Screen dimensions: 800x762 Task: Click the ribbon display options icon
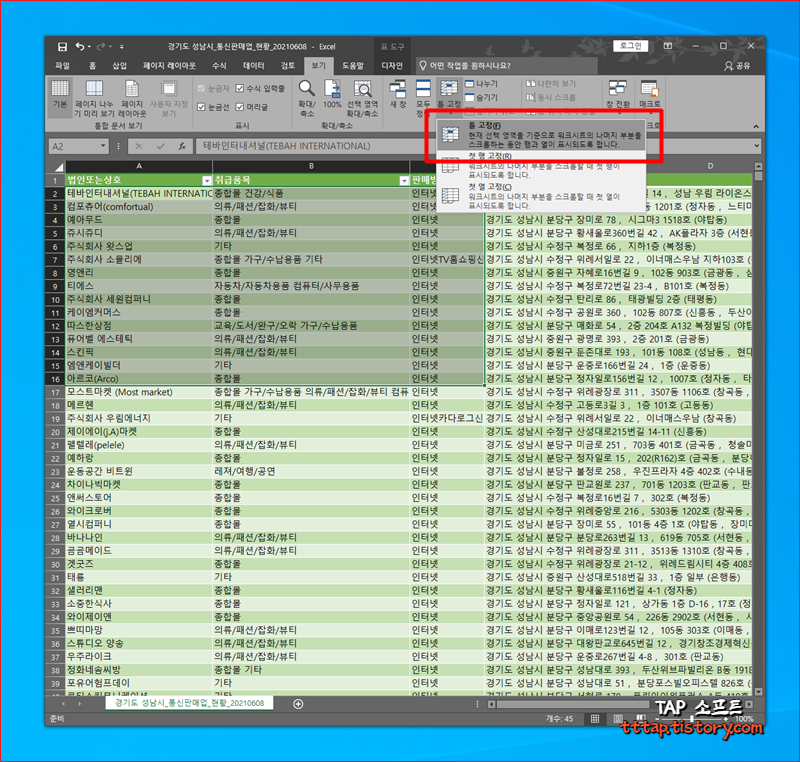tap(667, 46)
